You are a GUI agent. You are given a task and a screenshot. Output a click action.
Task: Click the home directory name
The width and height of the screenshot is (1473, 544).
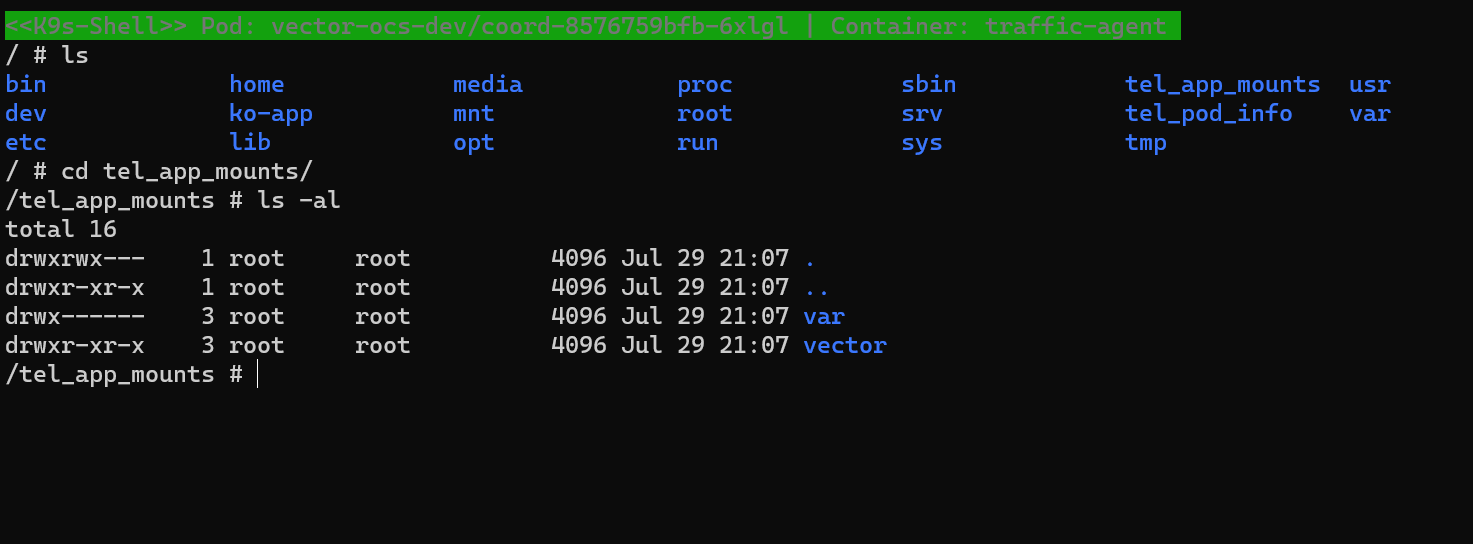[256, 85]
